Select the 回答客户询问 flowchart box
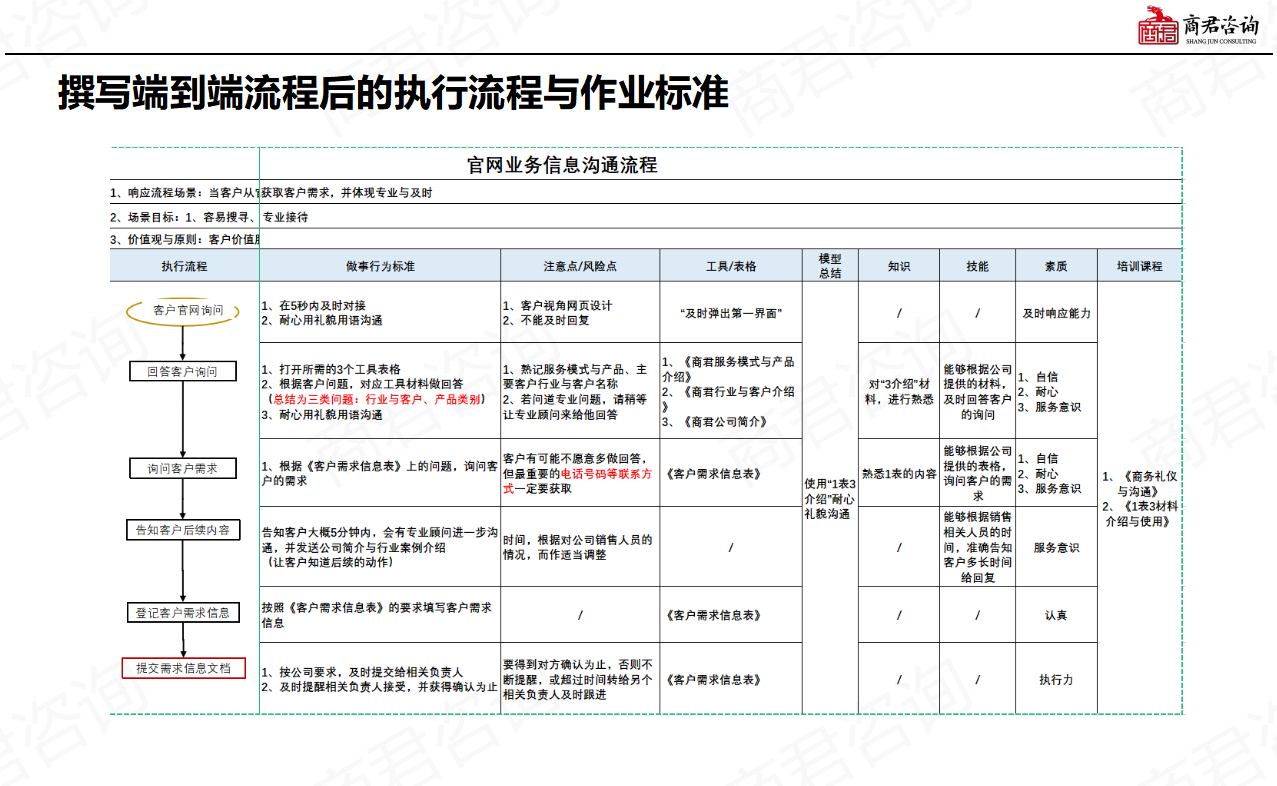Viewport: 1277px width, 786px height. coord(183,371)
